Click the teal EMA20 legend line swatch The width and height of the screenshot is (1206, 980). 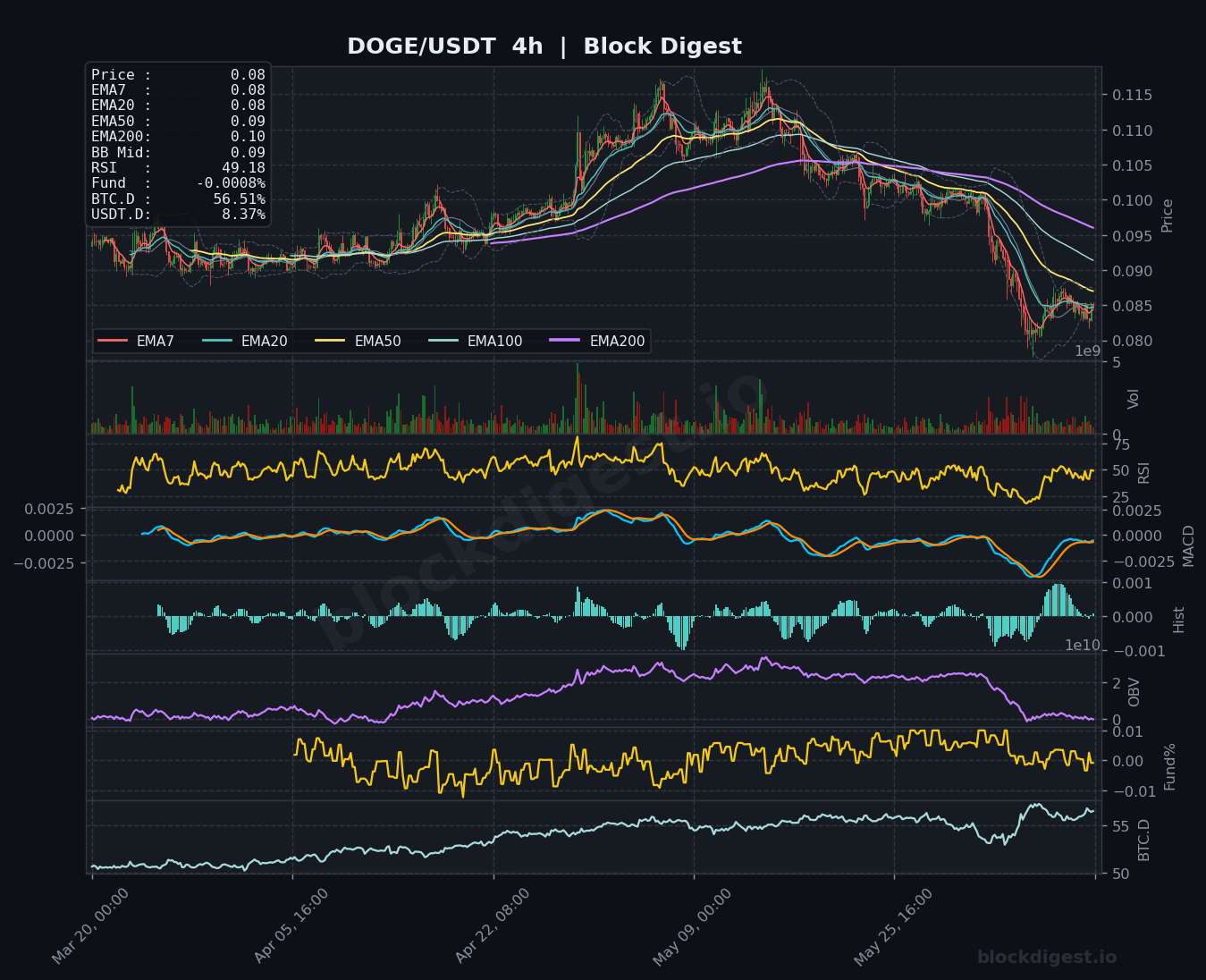point(217,341)
